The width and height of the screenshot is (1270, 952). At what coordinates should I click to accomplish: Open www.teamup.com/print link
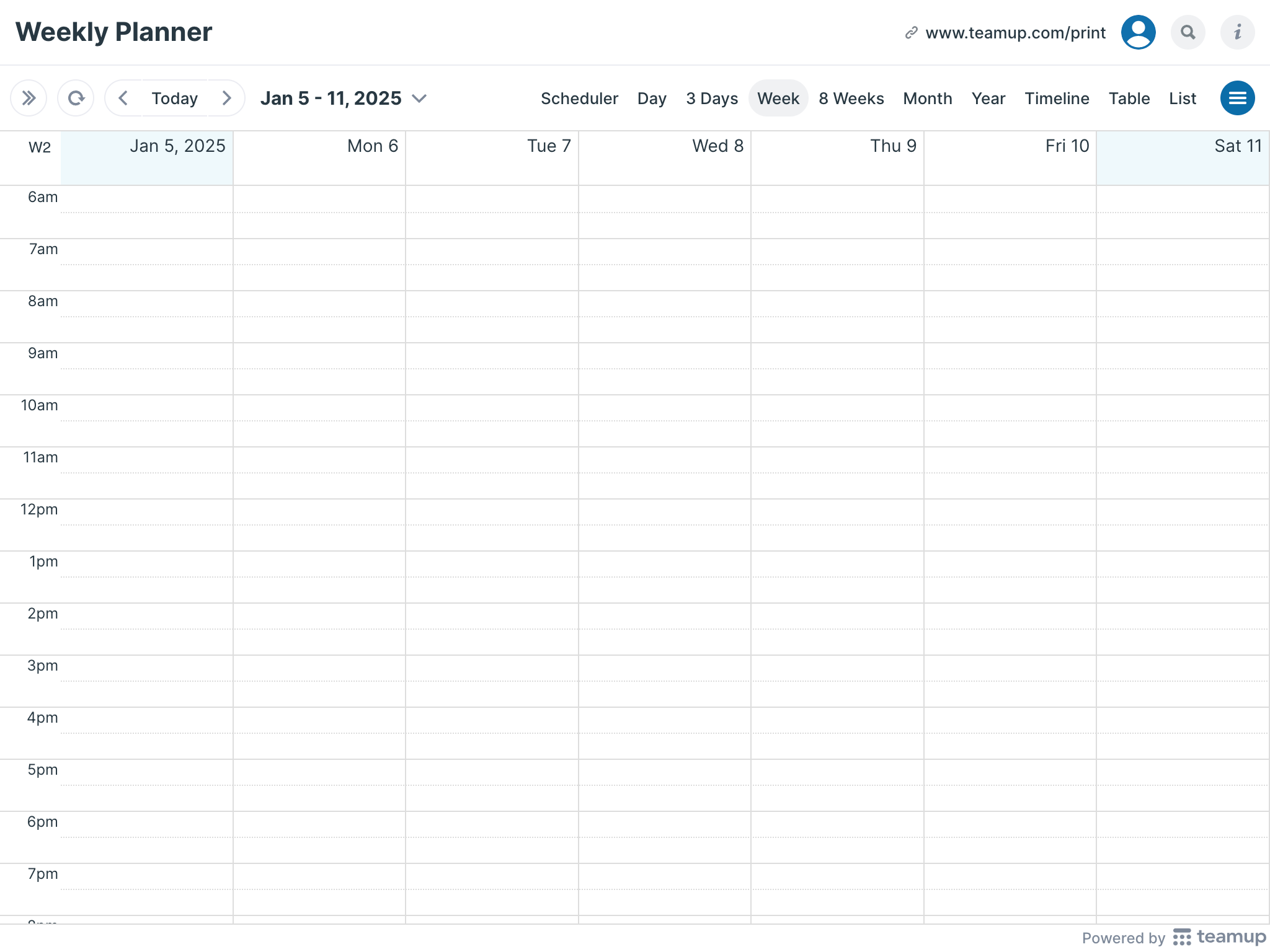(1015, 33)
